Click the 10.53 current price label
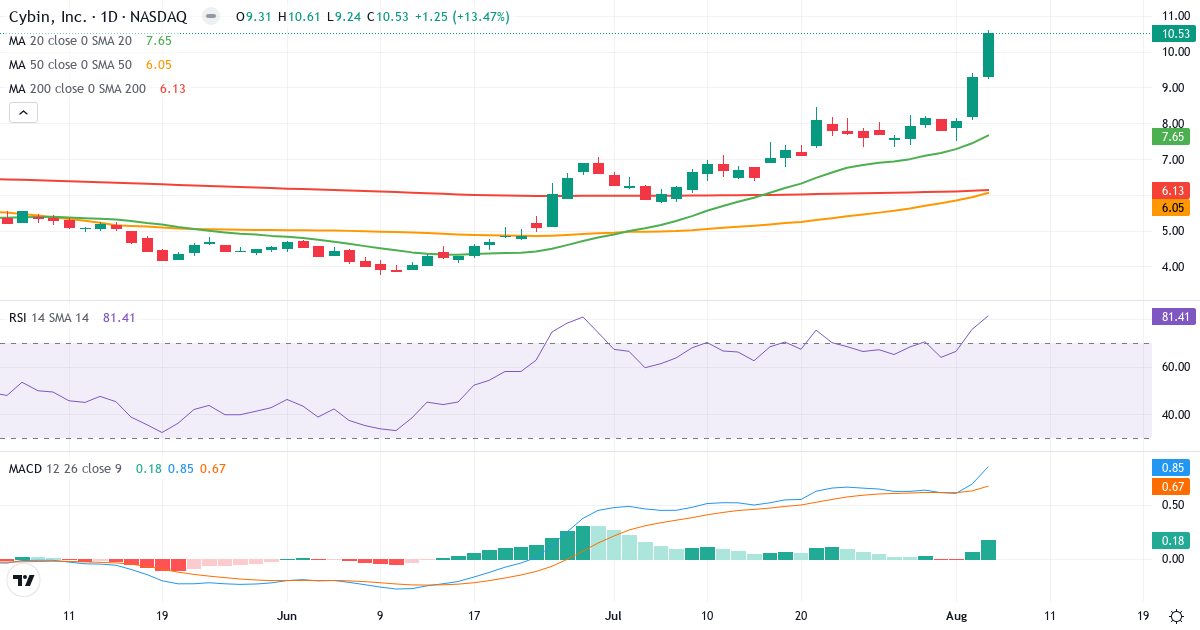 point(1173,33)
